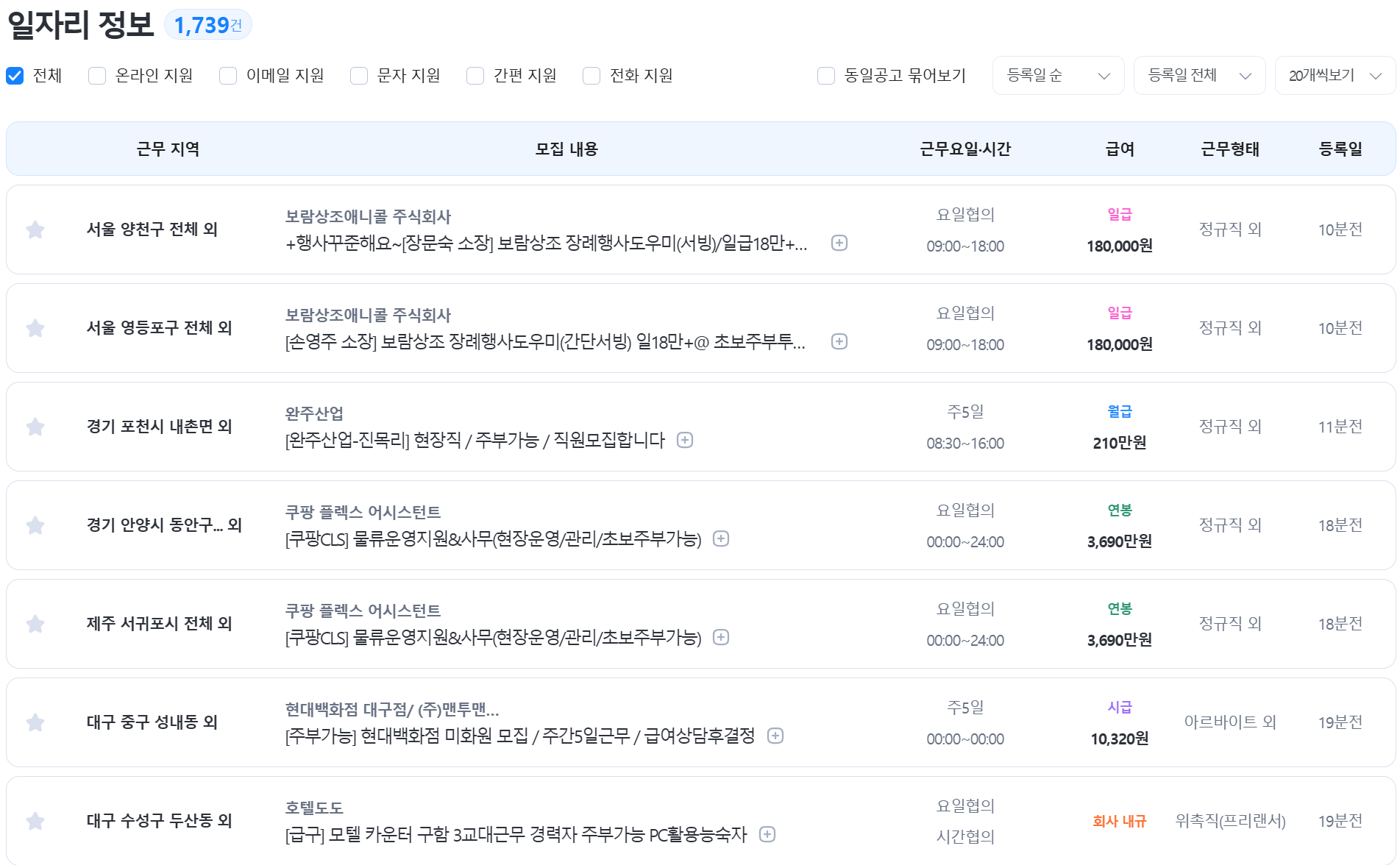1400x868 pixels.
Task: Star the 서울 영등포구 전체 외 job row
Action: [35, 328]
